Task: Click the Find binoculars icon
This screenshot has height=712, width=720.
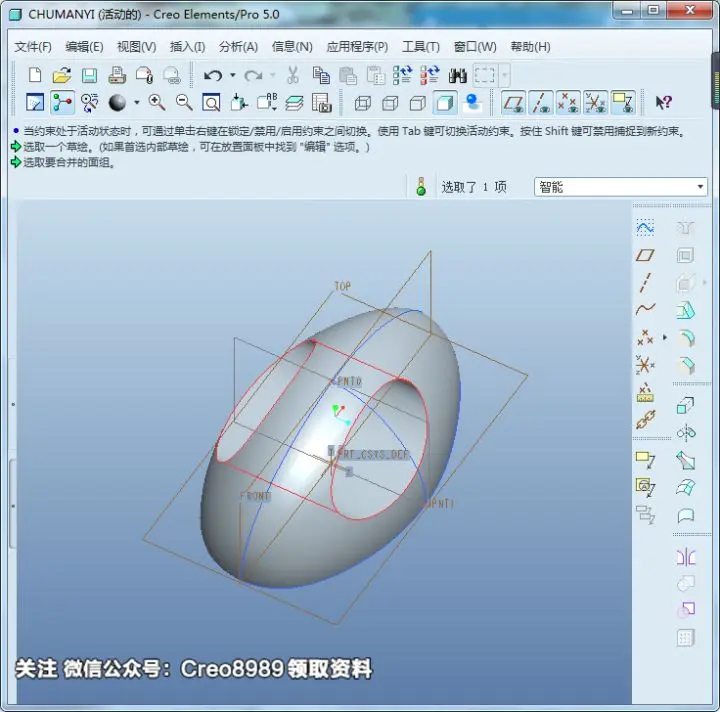Action: point(457,75)
